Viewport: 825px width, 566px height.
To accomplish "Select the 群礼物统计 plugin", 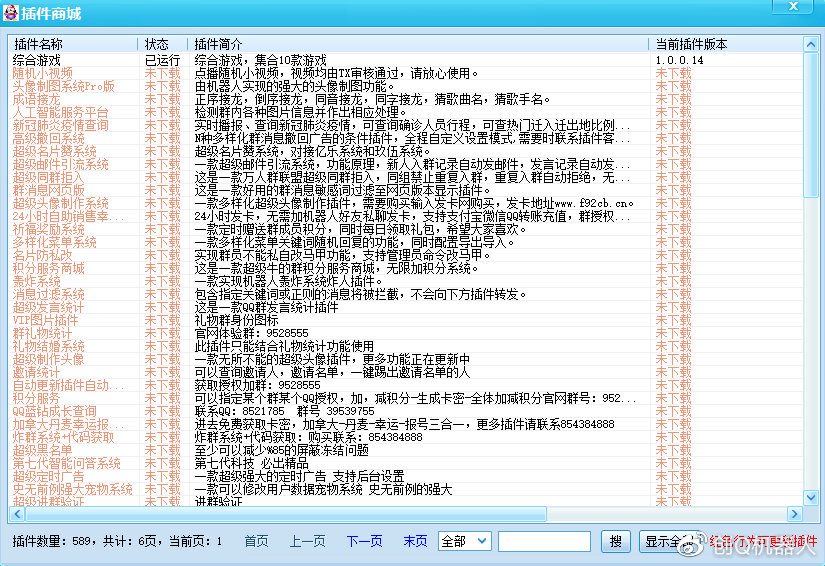I will [x=43, y=333].
